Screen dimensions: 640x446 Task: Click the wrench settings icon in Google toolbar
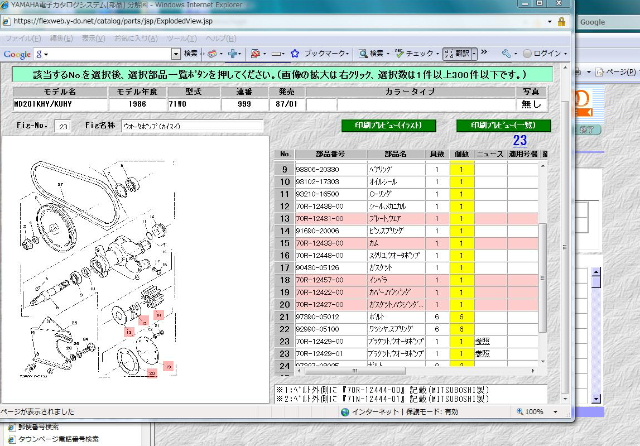point(506,53)
